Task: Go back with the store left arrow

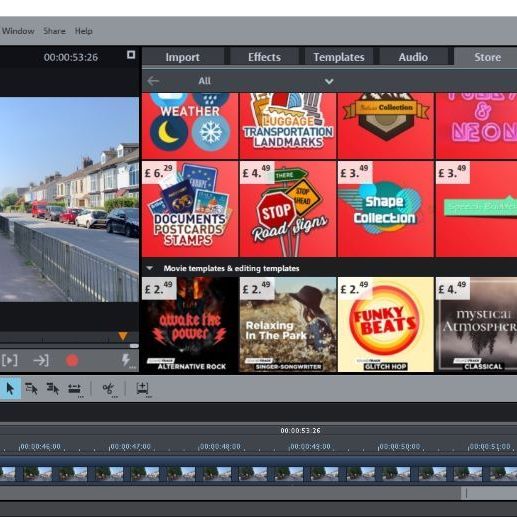Action: coord(153,81)
